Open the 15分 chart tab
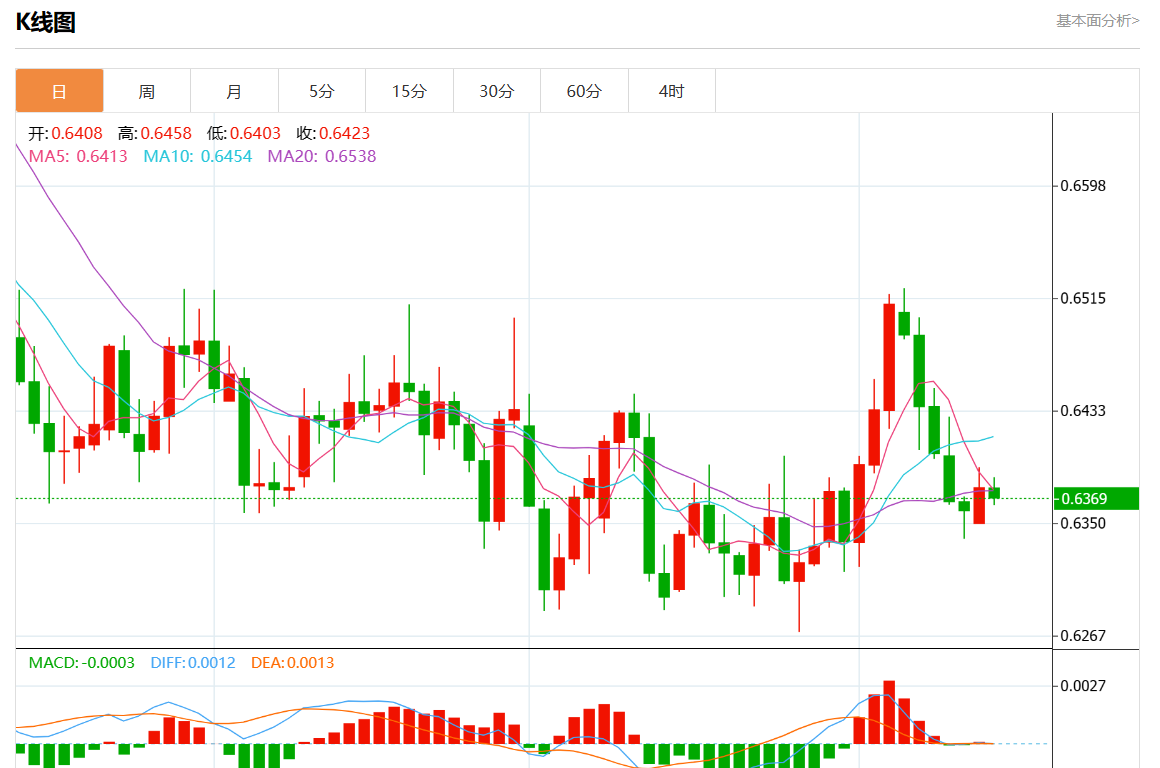The height and width of the screenshot is (768, 1160). pyautogui.click(x=409, y=91)
